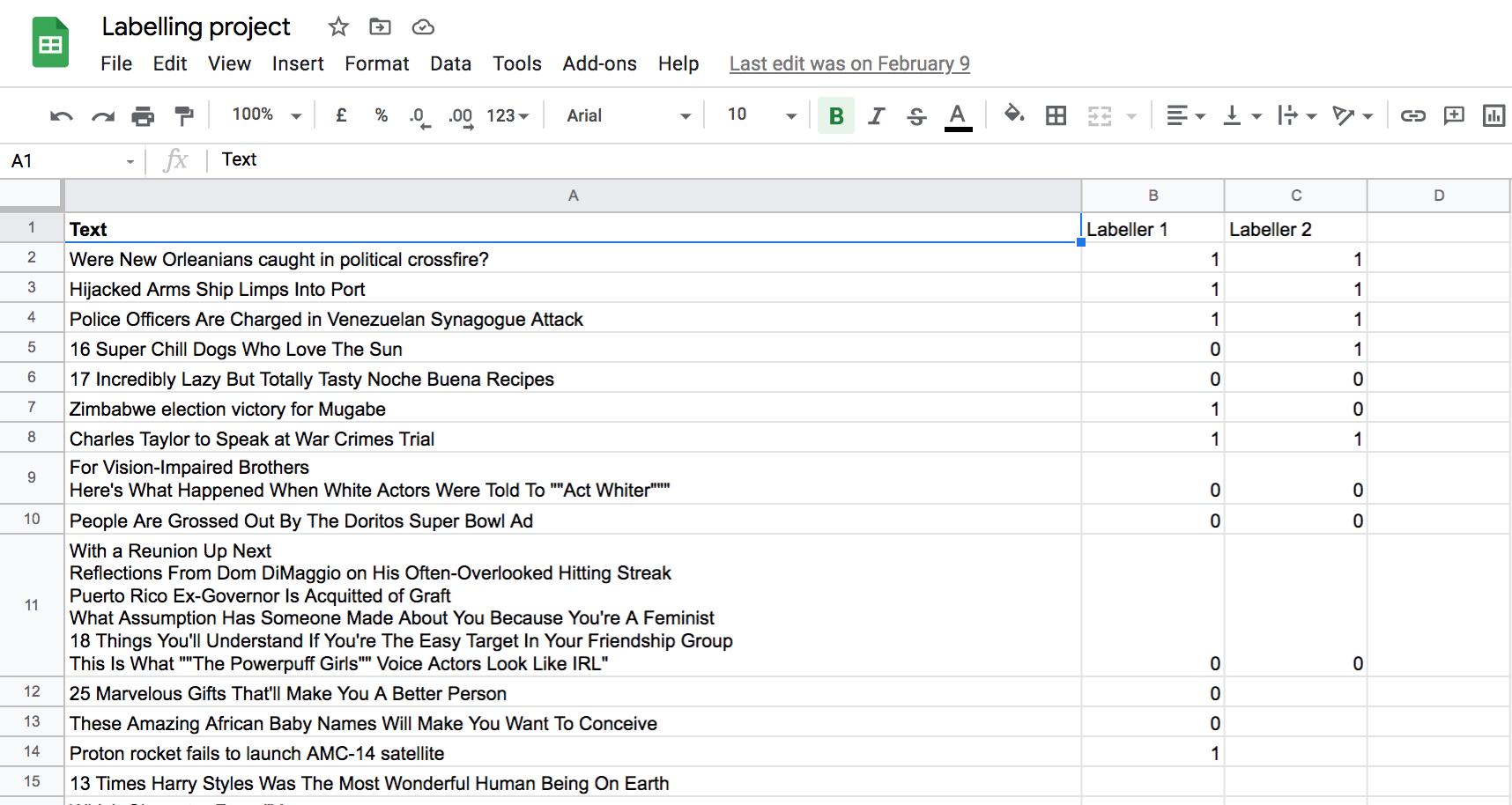Viewport: 1512px width, 805px height.
Task: Open the text color picker
Action: pos(958,116)
